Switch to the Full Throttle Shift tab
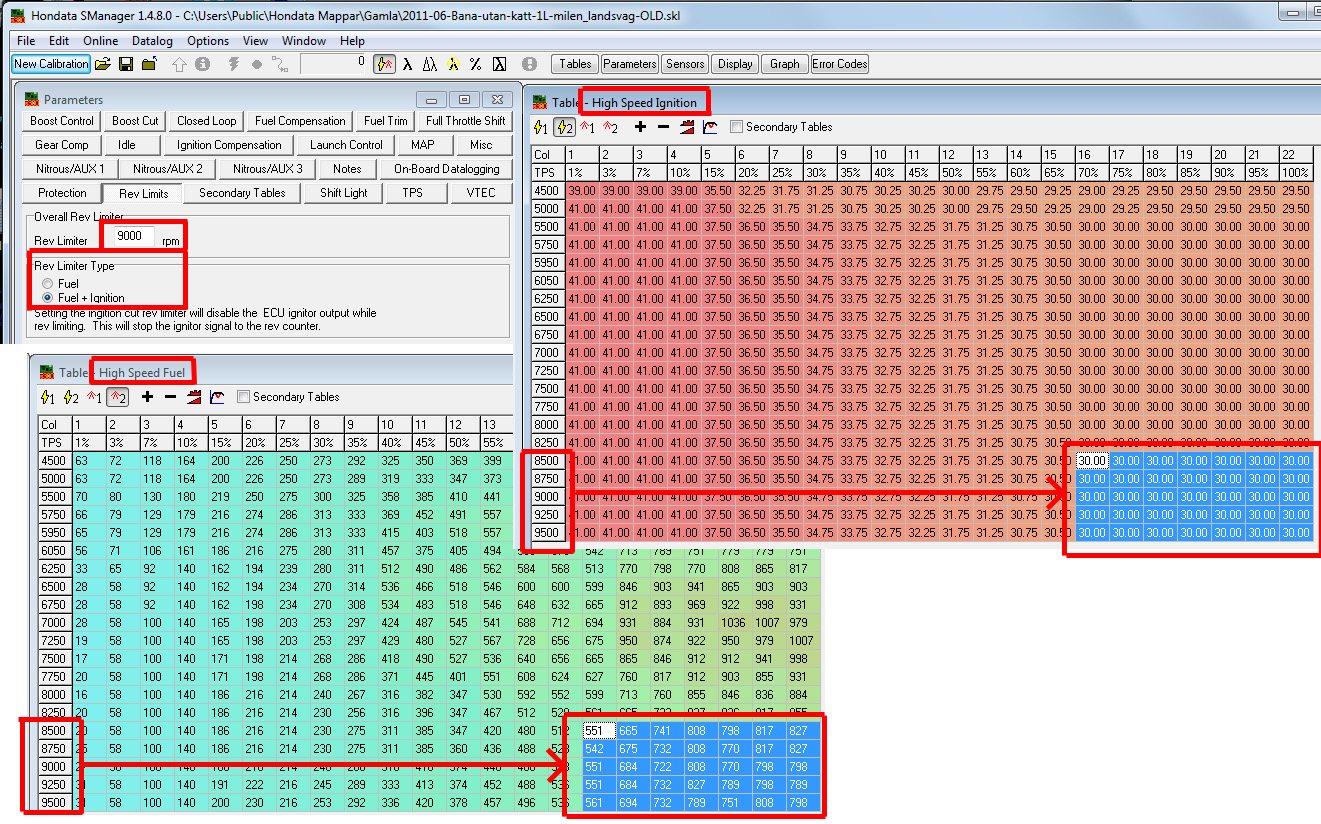Screen dimensions: 1321x824 click(x=466, y=121)
